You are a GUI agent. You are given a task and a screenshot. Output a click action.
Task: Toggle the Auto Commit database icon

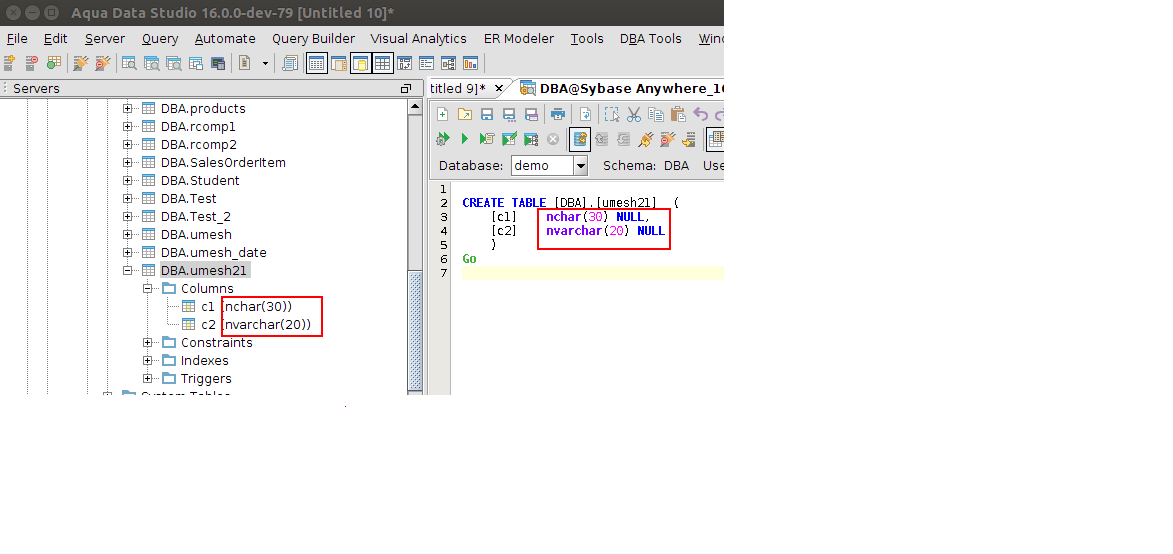pyautogui.click(x=580, y=139)
